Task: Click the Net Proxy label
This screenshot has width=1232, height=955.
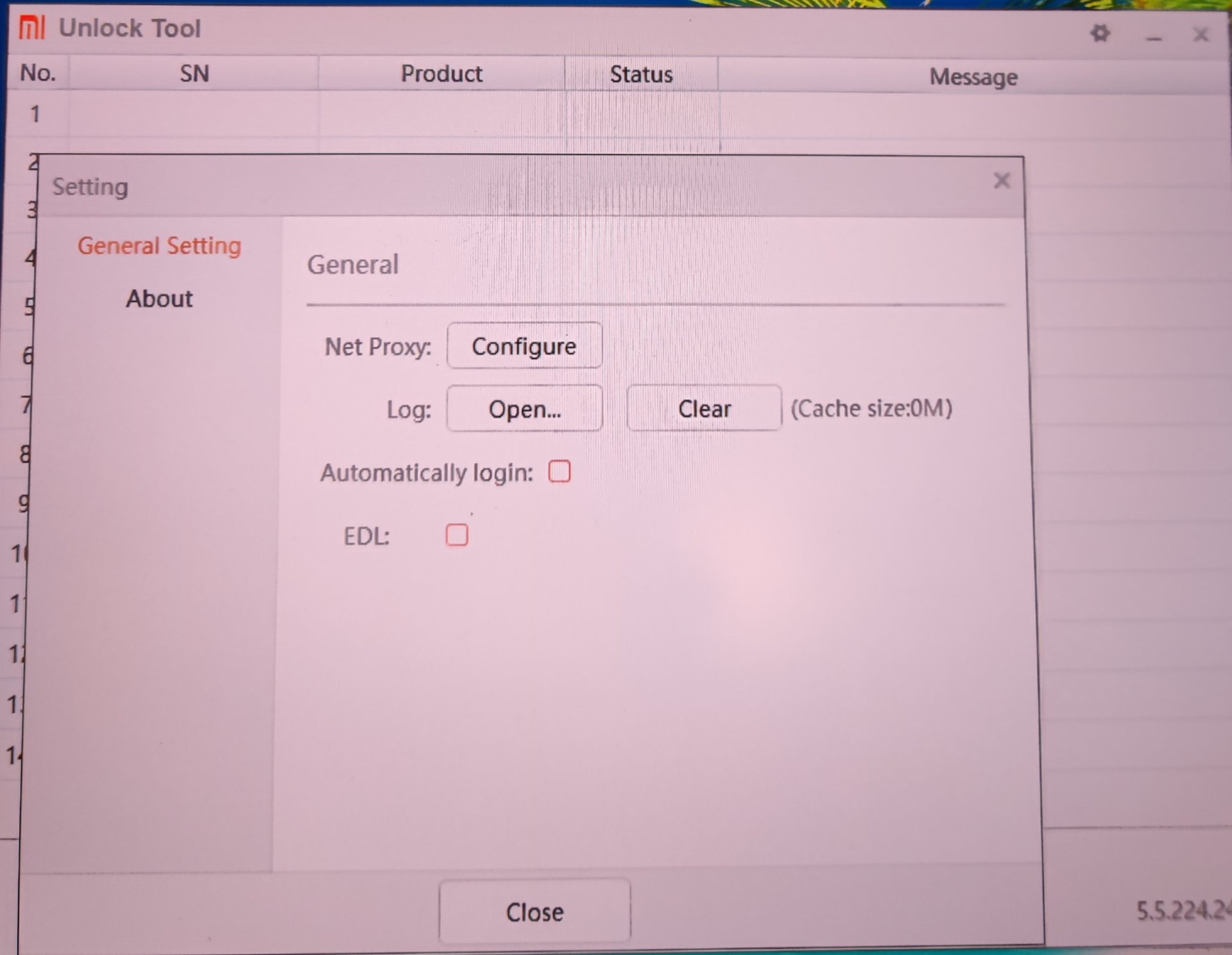Action: pos(378,347)
